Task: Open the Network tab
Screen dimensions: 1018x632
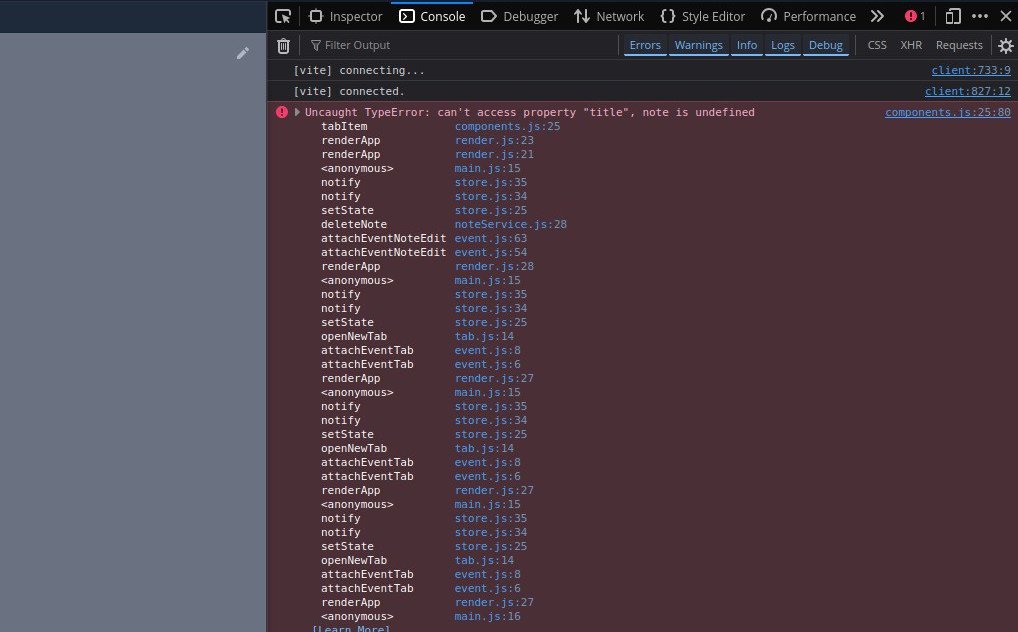Action: pyautogui.click(x=609, y=16)
